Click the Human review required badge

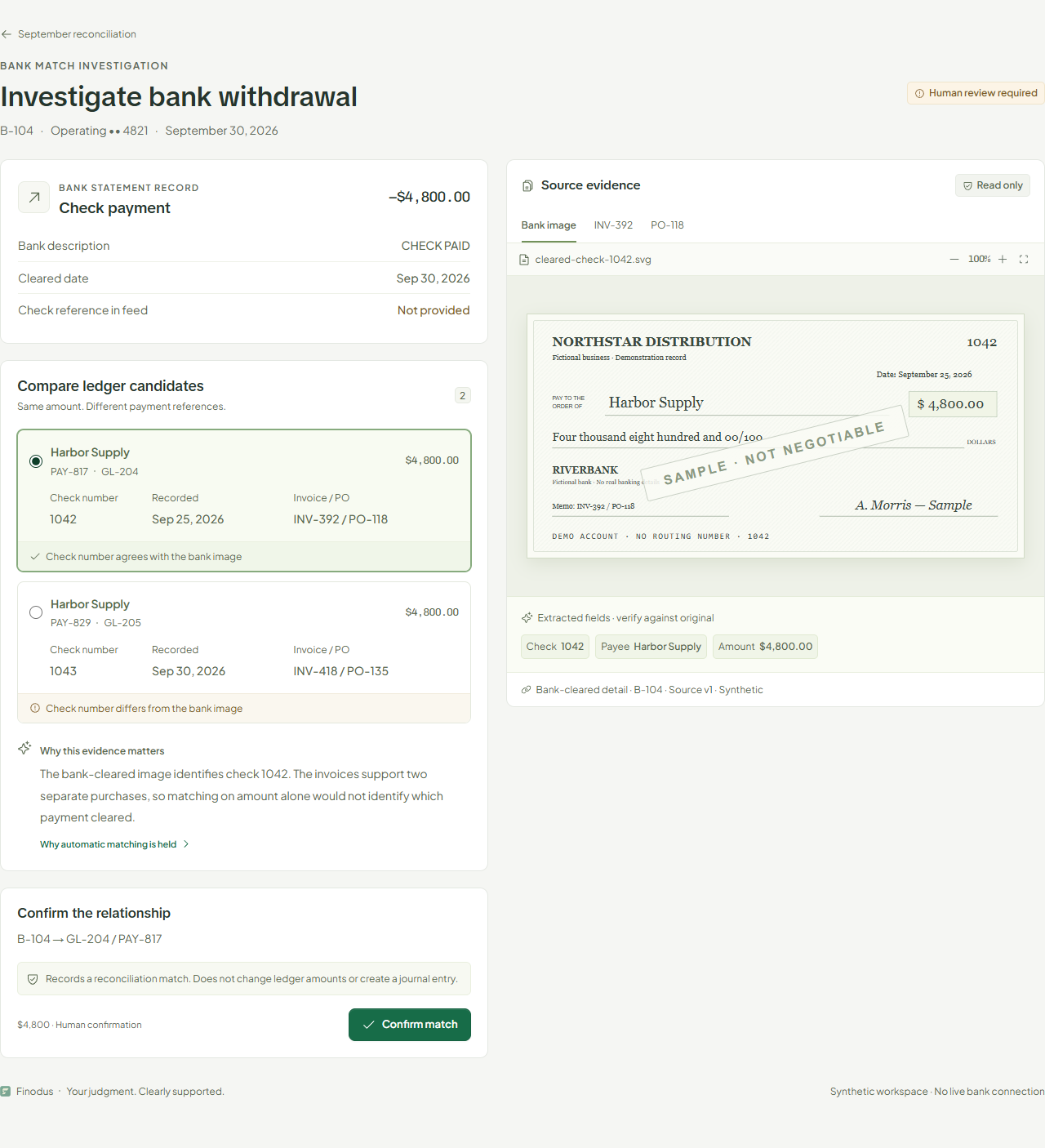coord(976,93)
